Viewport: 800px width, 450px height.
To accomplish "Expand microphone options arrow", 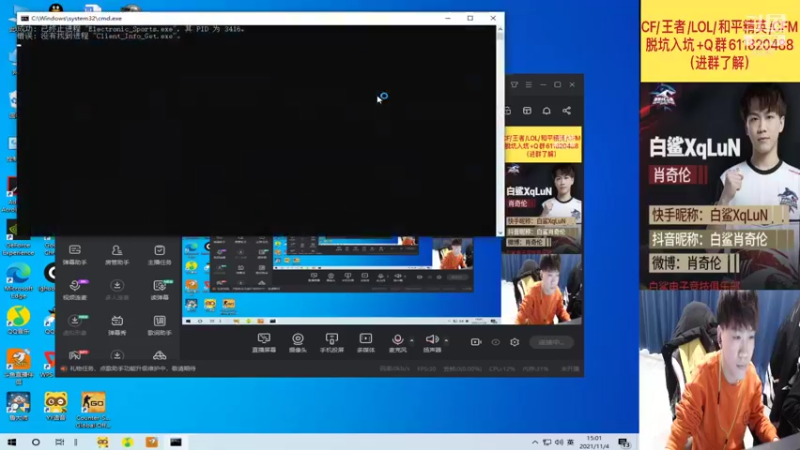I will pyautogui.click(x=412, y=340).
